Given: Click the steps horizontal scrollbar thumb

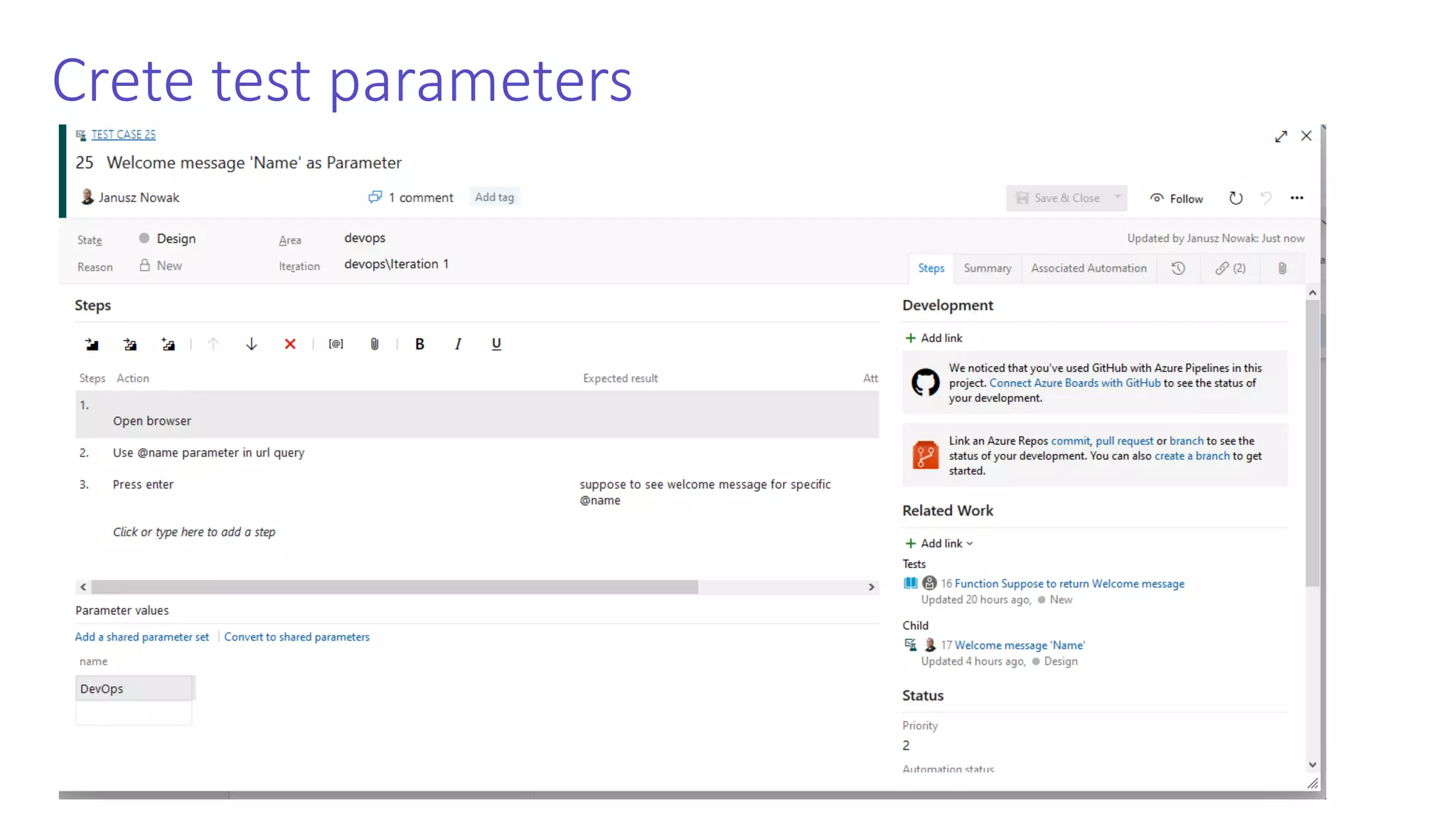Looking at the screenshot, I should tap(395, 587).
